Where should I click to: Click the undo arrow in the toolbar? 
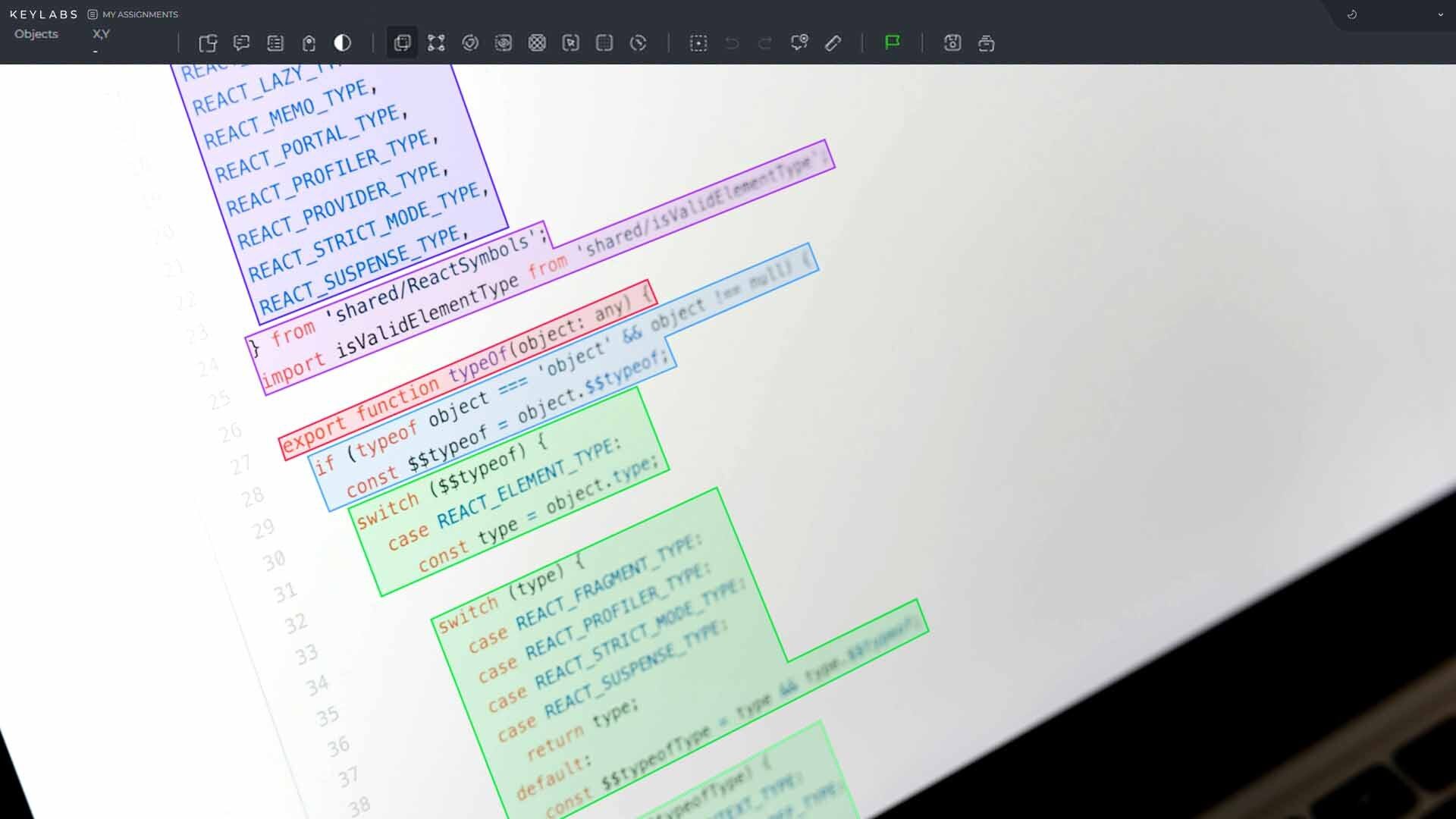click(731, 43)
